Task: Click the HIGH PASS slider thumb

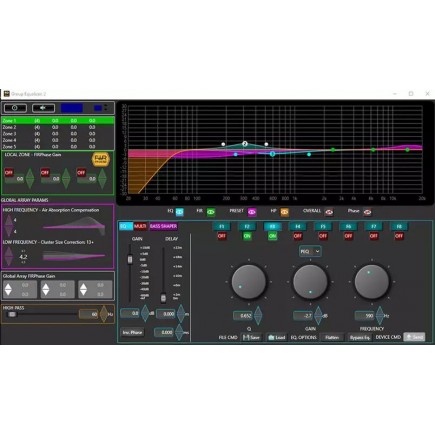Action: (12, 314)
